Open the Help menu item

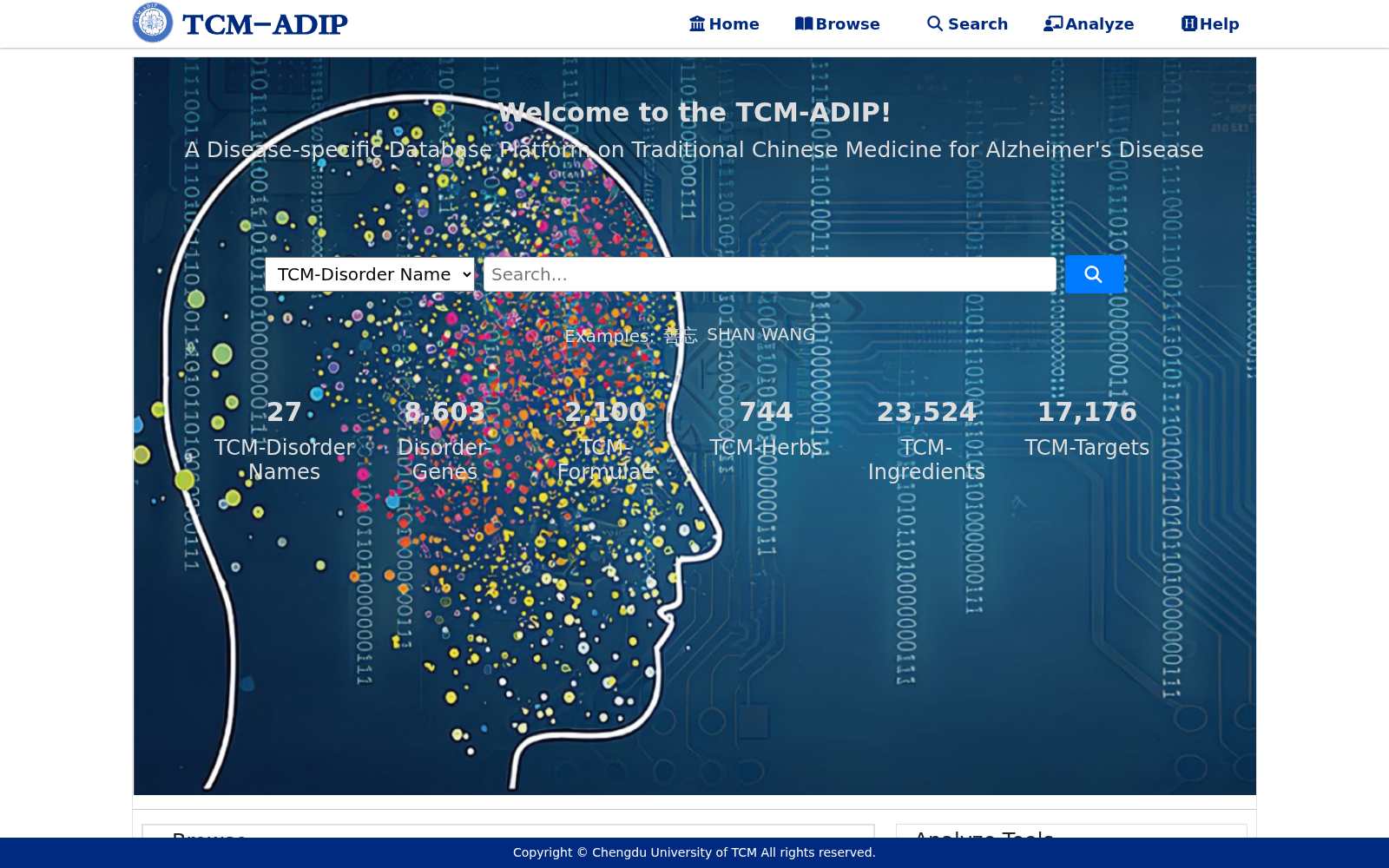pos(1210,24)
